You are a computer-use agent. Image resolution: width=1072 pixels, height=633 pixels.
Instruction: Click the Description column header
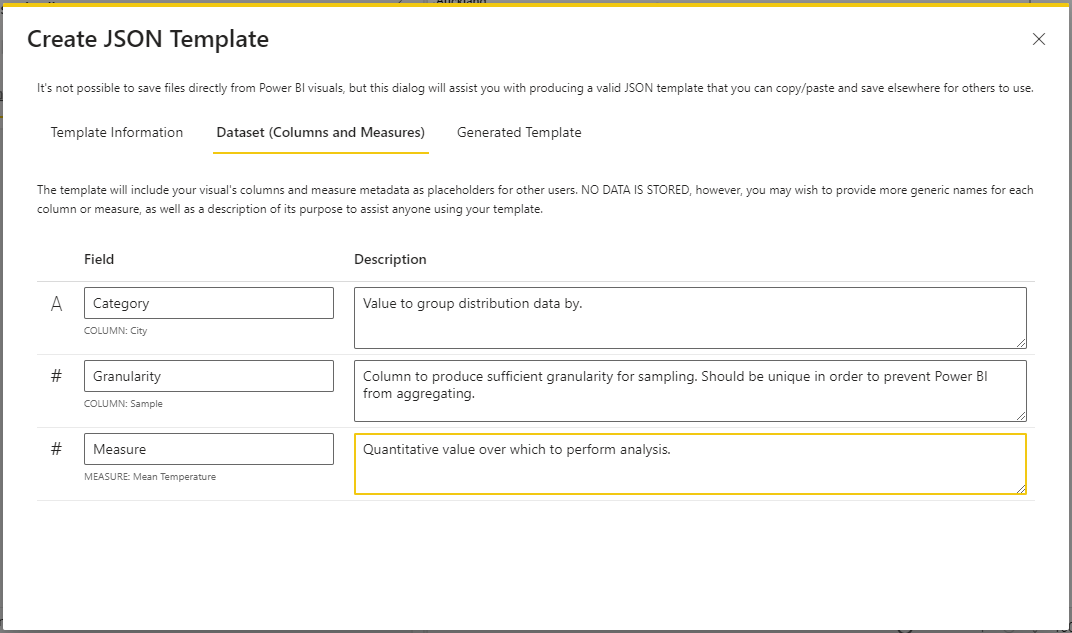pyautogui.click(x=390, y=260)
